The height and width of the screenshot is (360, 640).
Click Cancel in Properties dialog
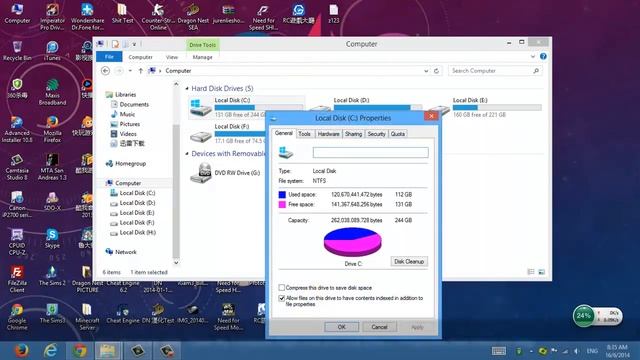tap(379, 327)
